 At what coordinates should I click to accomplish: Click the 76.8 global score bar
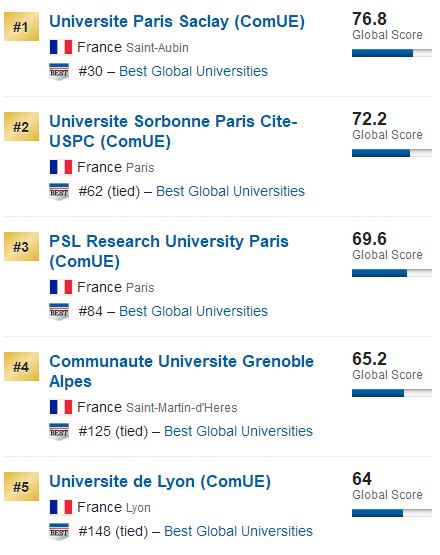coord(392,53)
